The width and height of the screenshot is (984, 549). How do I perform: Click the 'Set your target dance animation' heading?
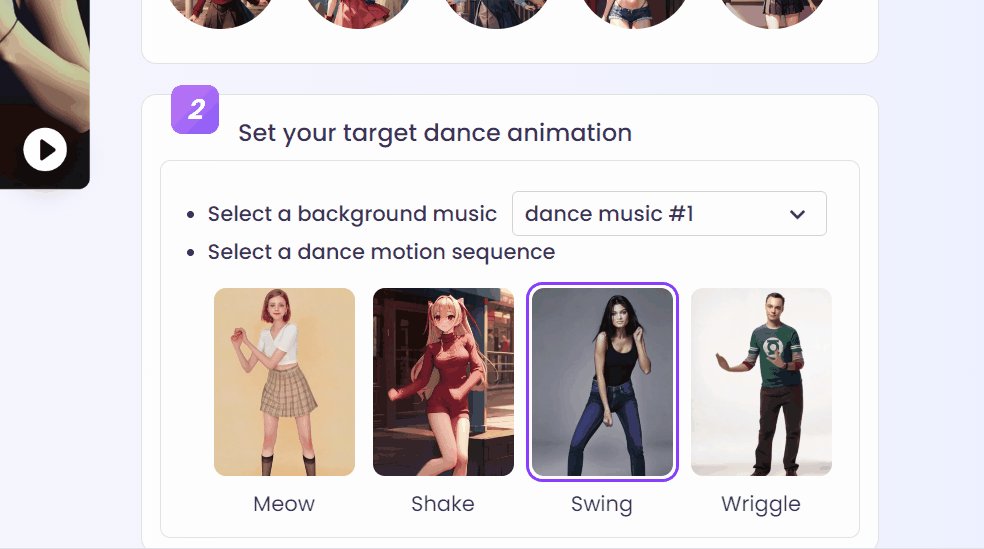pyautogui.click(x=435, y=133)
